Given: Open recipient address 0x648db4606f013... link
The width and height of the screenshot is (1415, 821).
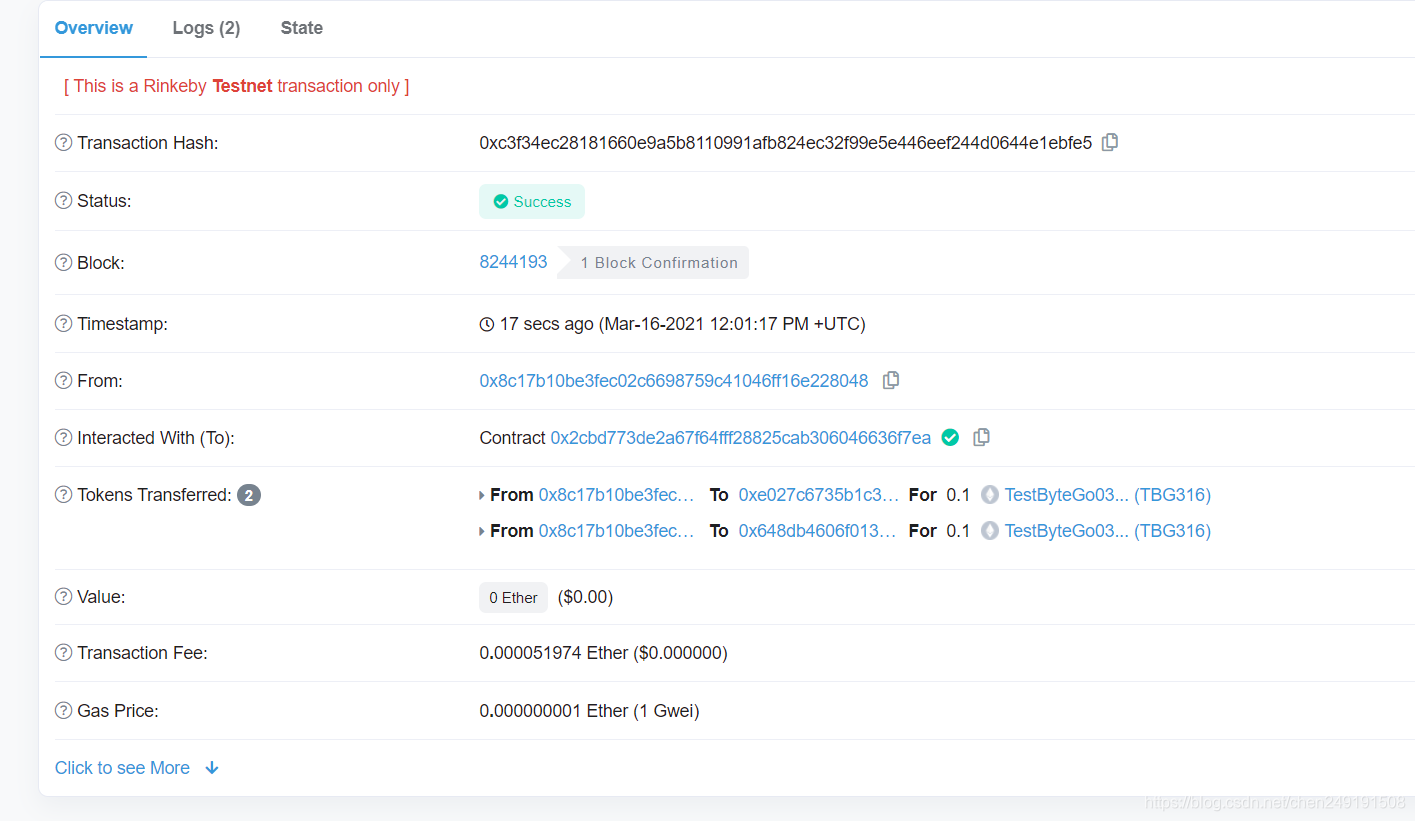Looking at the screenshot, I should pyautogui.click(x=818, y=531).
